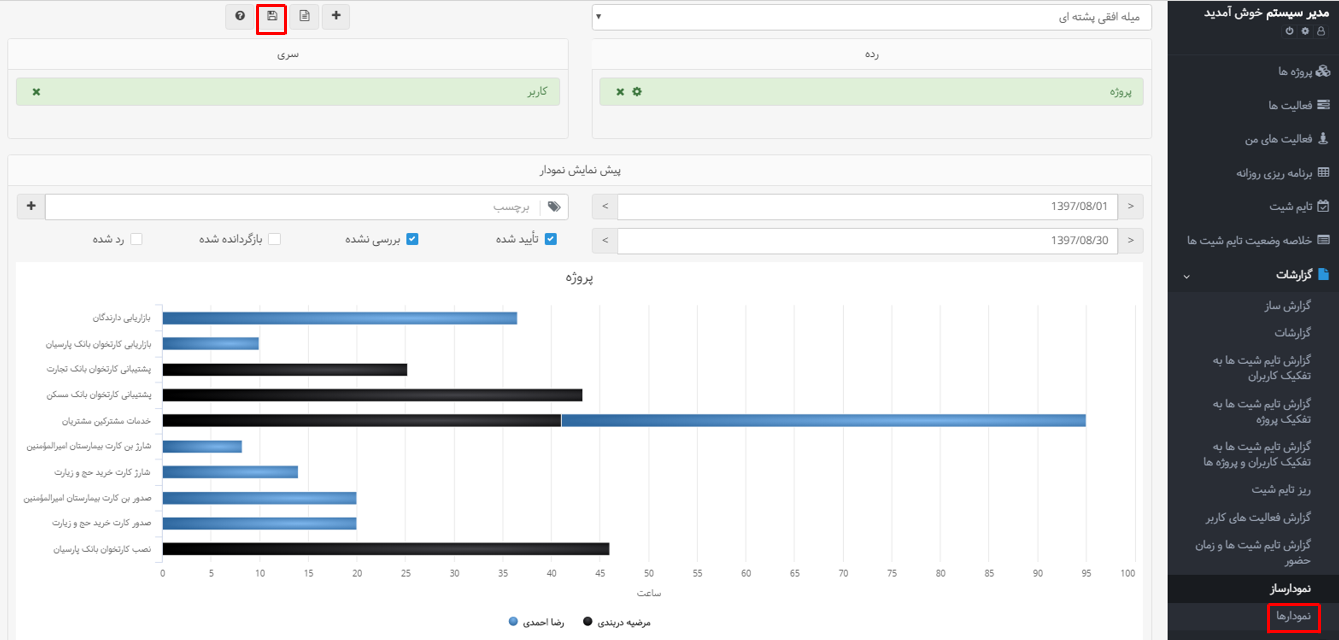Image resolution: width=1339 pixels, height=640 pixels.
Task: Uncheck the بررسی نشده checkbox
Action: pyautogui.click(x=412, y=239)
